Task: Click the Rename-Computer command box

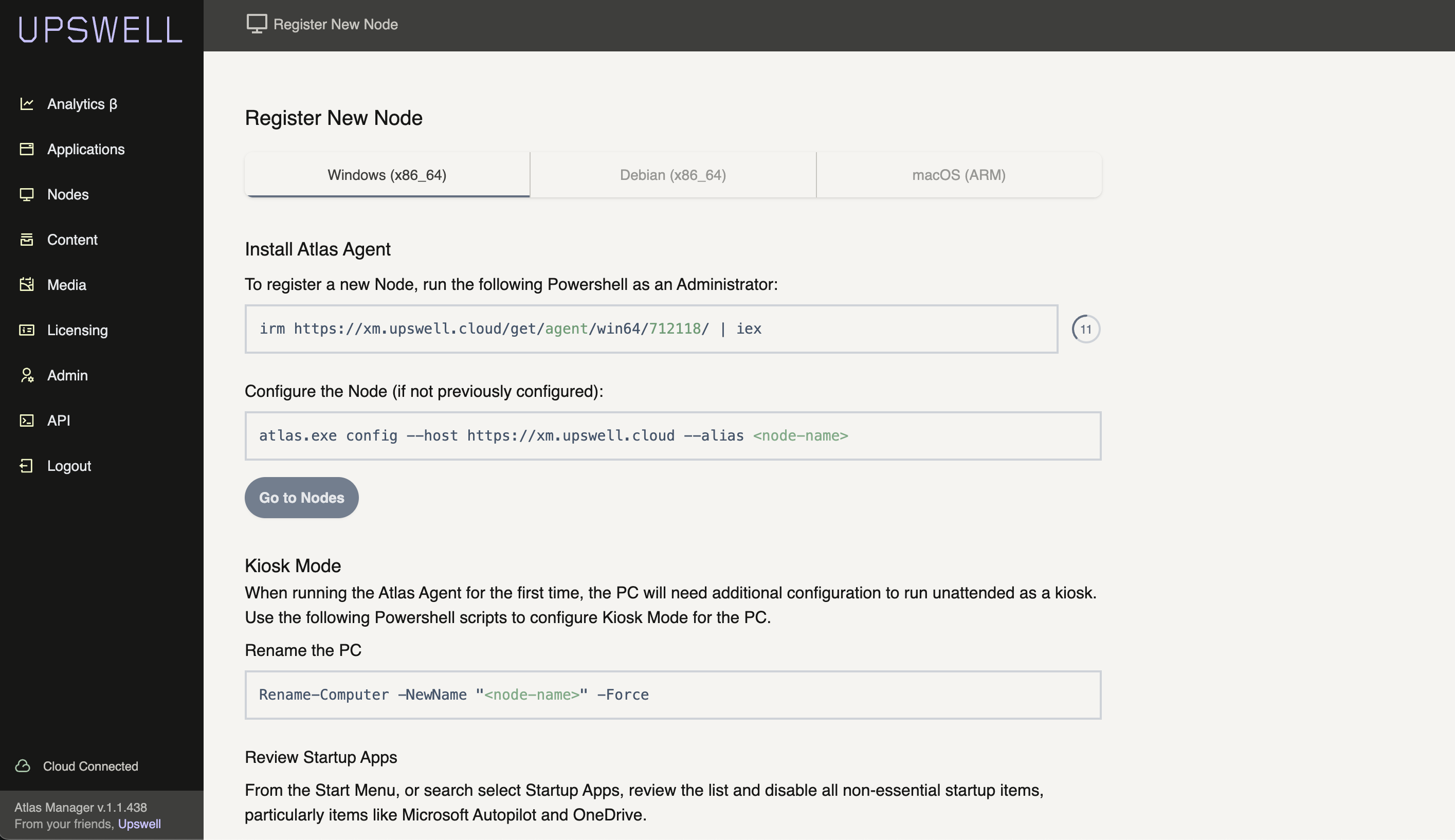Action: [x=672, y=695]
